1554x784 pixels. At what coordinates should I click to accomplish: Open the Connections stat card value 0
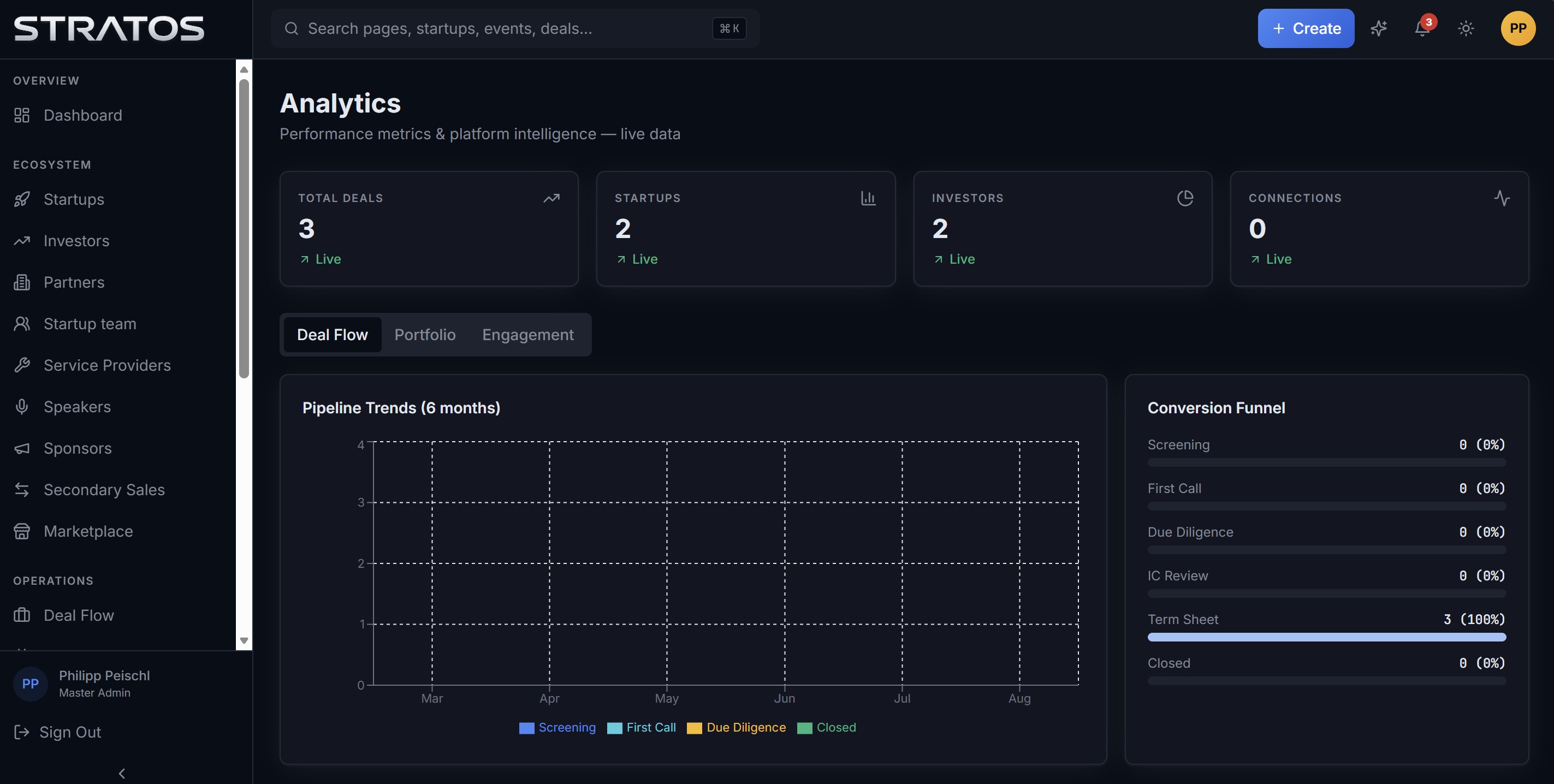point(1257,229)
